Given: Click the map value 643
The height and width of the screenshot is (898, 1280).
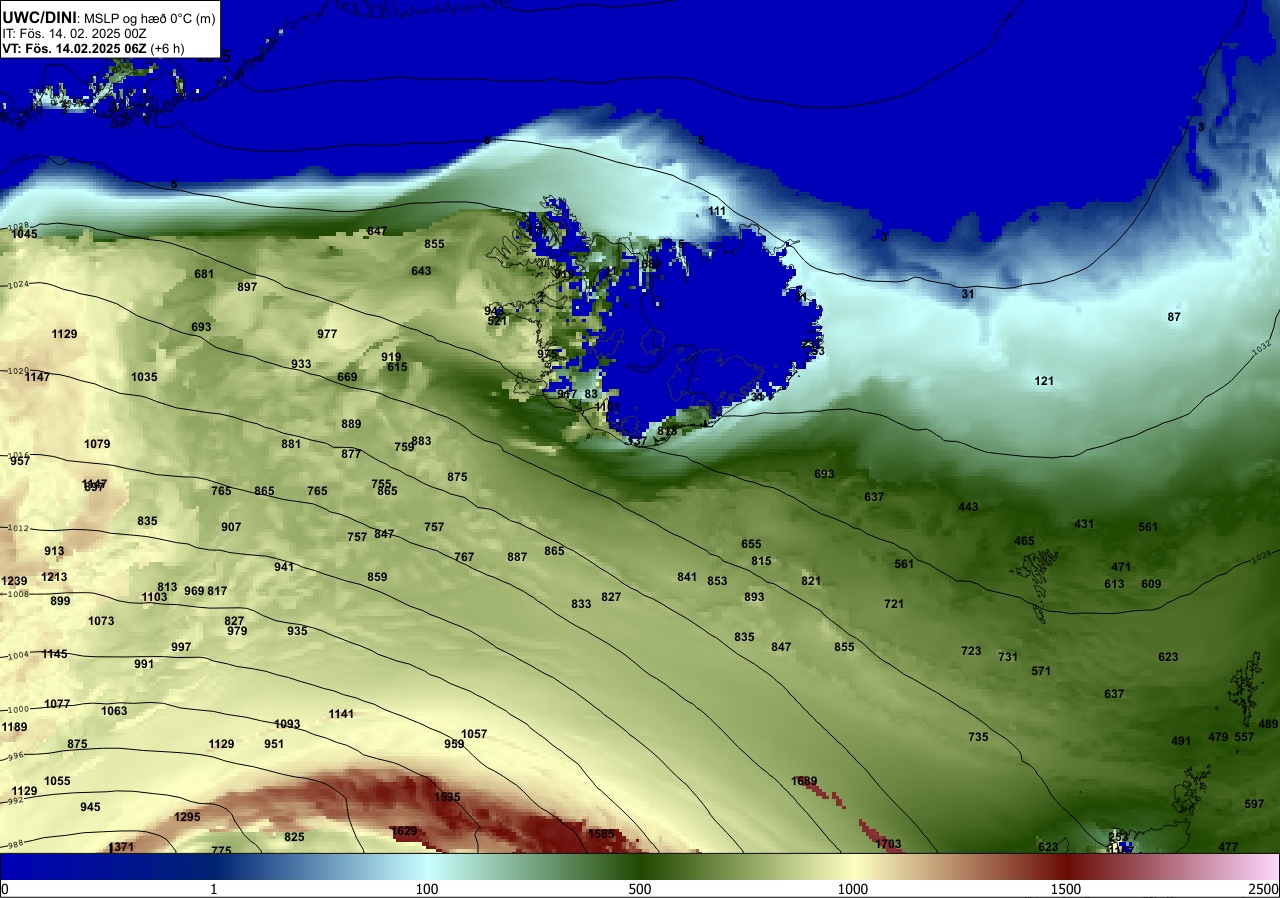Looking at the screenshot, I should [x=421, y=271].
